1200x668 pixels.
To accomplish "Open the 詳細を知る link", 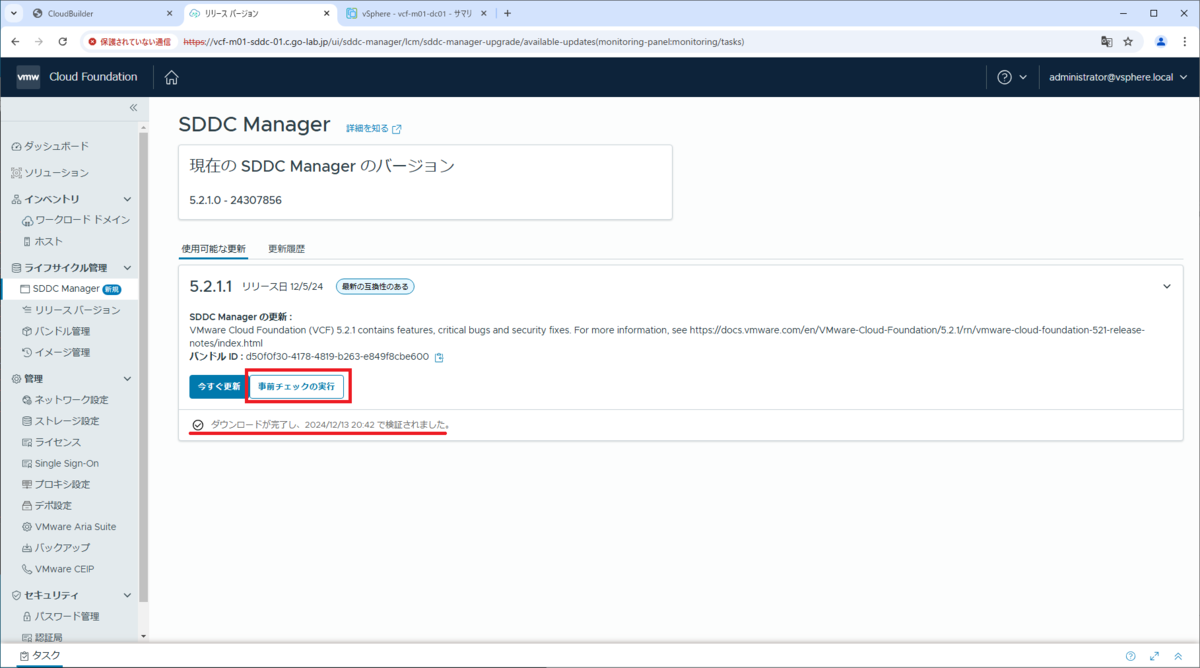I will (373, 129).
